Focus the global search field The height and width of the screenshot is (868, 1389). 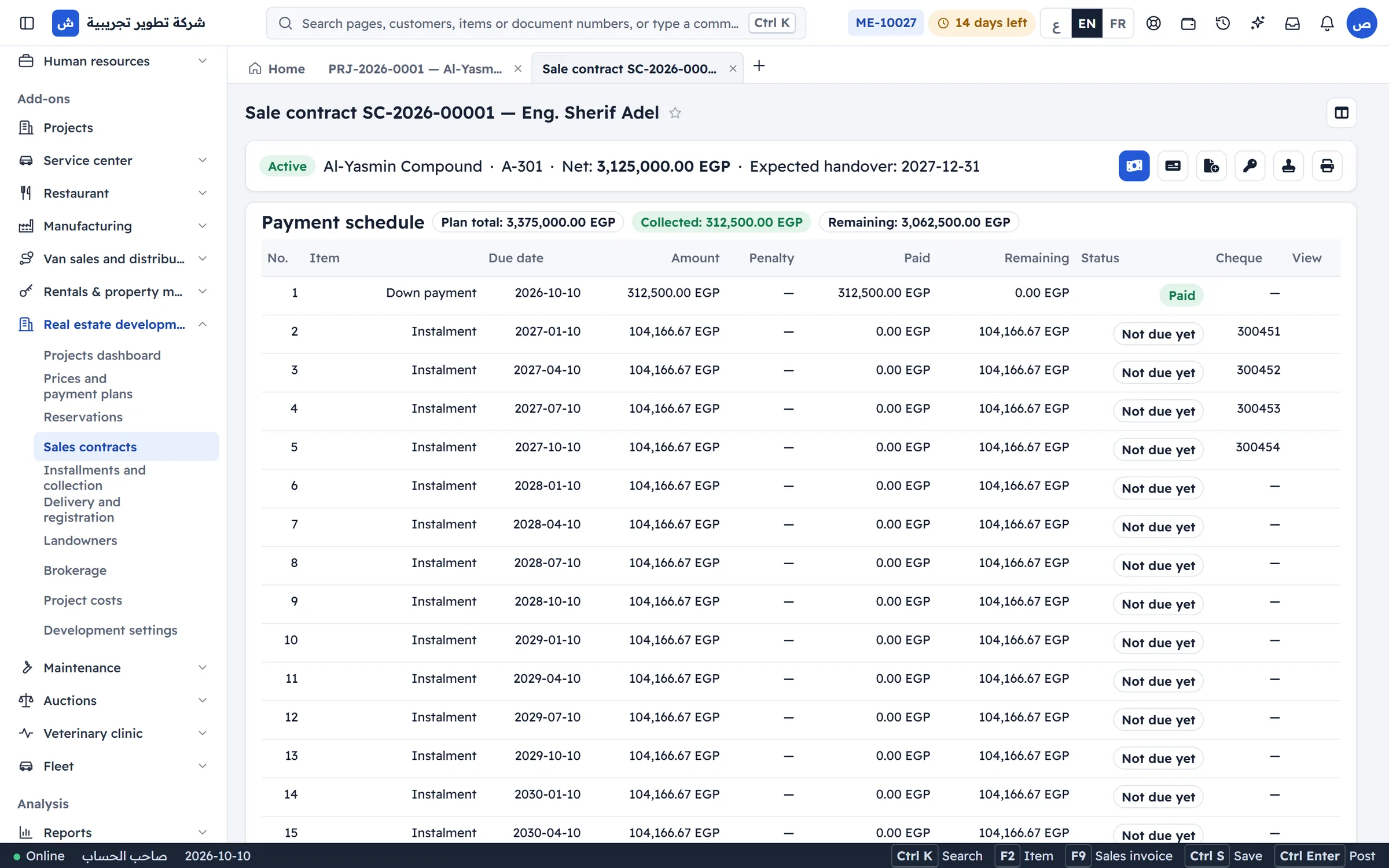point(536,23)
